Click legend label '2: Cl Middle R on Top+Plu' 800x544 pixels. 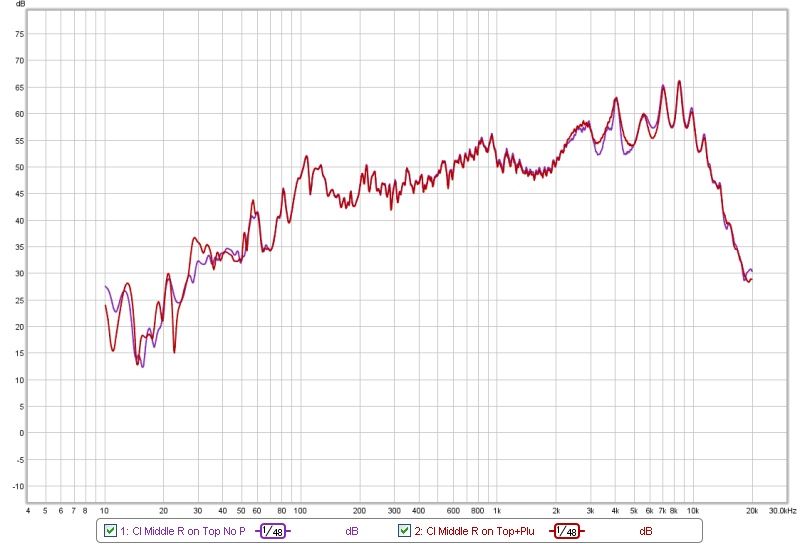point(474,531)
